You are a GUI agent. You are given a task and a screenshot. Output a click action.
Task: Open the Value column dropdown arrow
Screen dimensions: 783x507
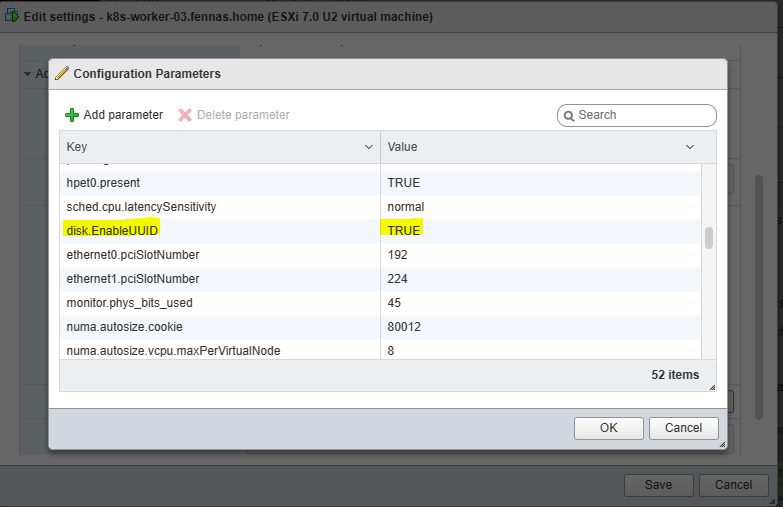690,147
